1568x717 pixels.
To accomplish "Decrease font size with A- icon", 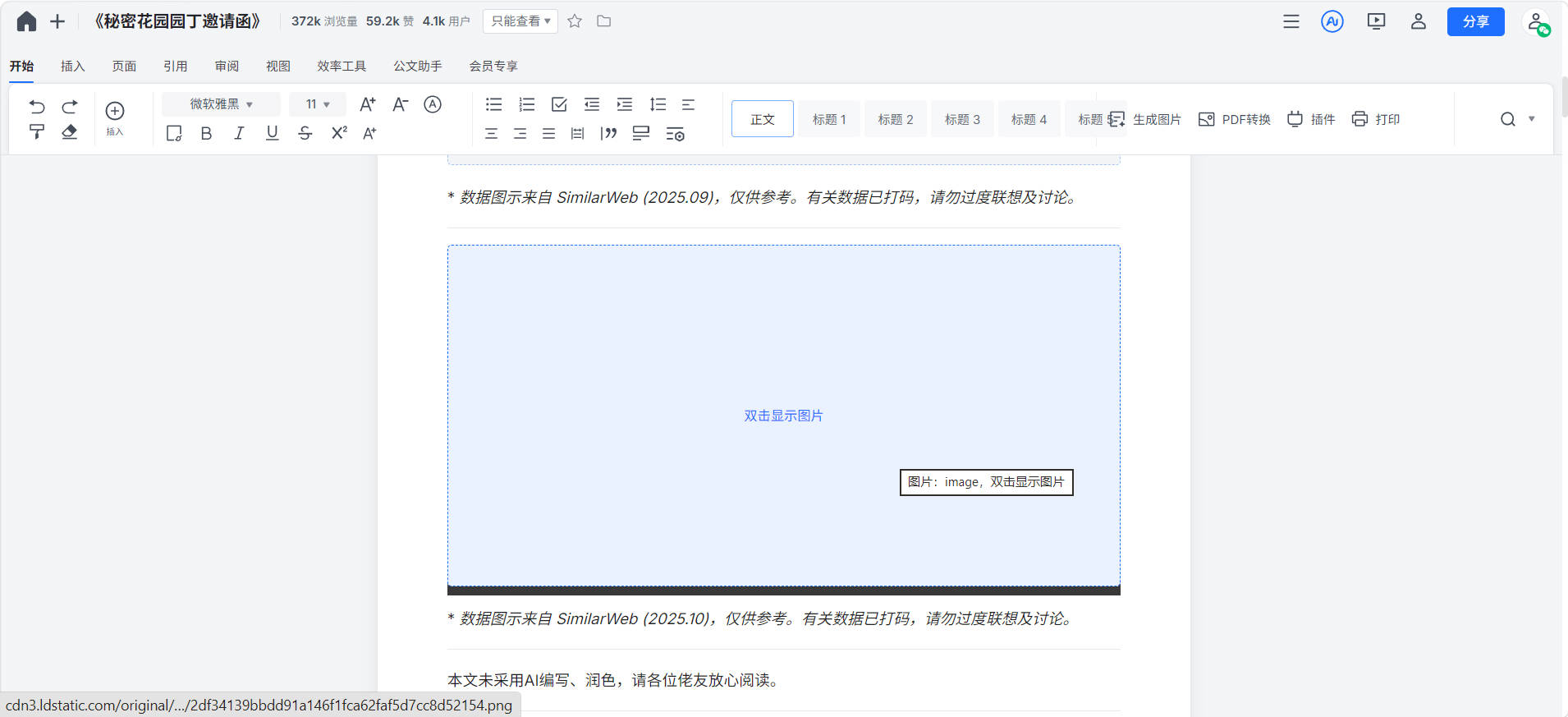I will [x=400, y=104].
